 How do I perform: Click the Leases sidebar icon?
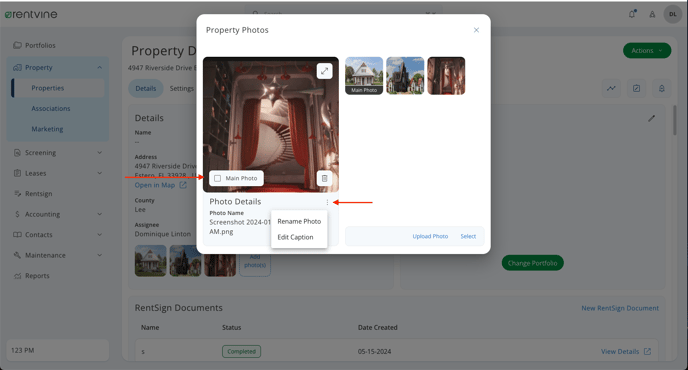(17, 173)
